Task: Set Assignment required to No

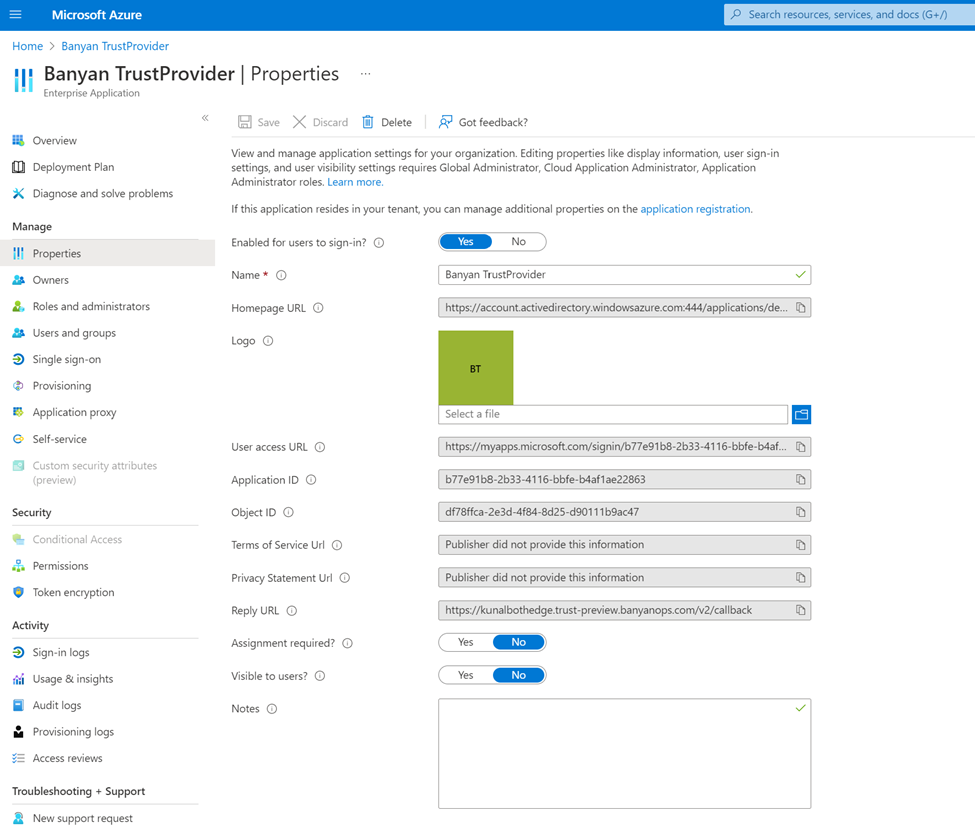Action: [519, 642]
